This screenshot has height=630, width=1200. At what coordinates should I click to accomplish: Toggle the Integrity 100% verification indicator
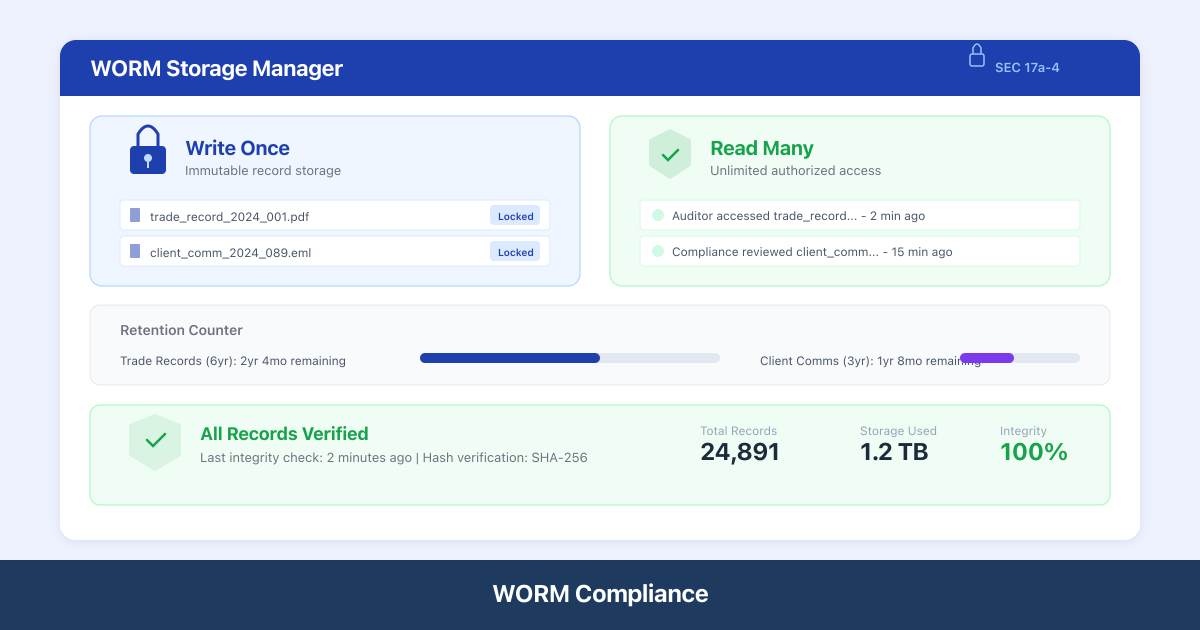[x=1034, y=451]
